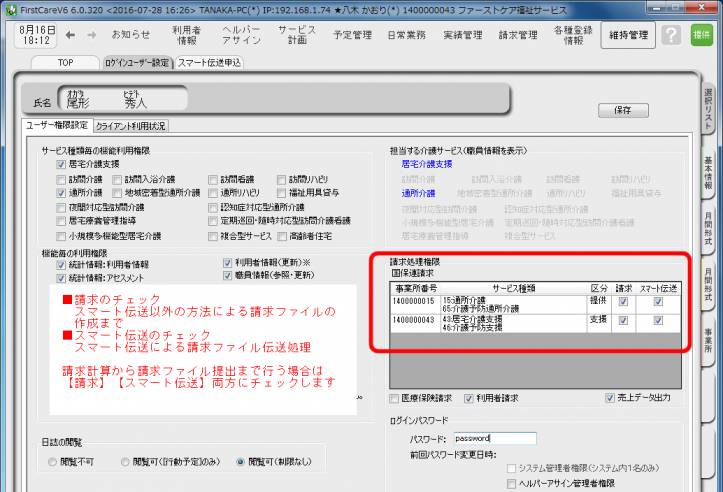Switch to the スマート伝送申込 tab

click(209, 62)
